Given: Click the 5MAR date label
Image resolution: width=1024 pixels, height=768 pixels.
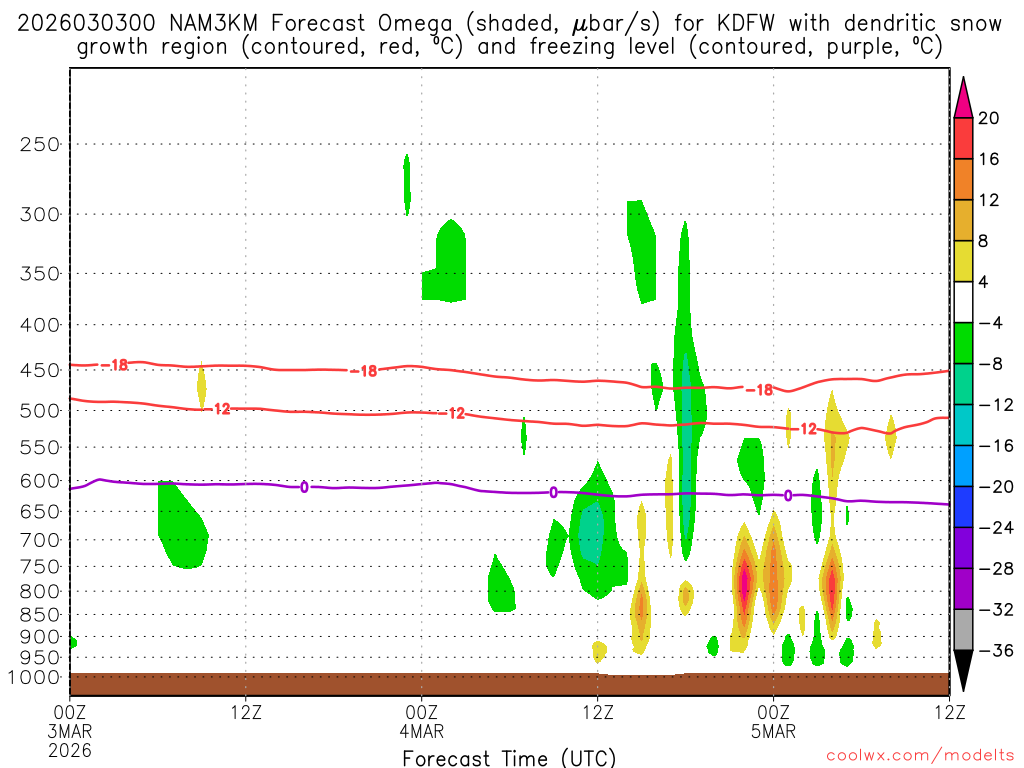Looking at the screenshot, I should [773, 731].
